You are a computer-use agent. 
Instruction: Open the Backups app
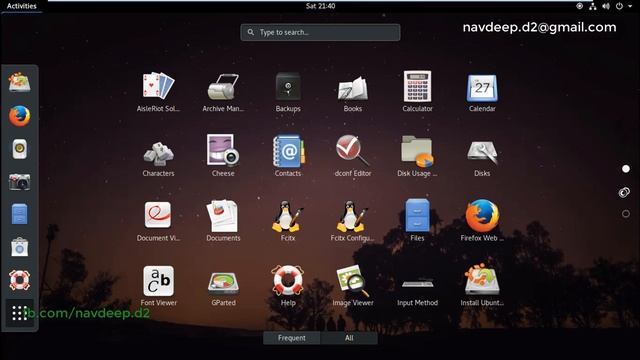pos(288,92)
